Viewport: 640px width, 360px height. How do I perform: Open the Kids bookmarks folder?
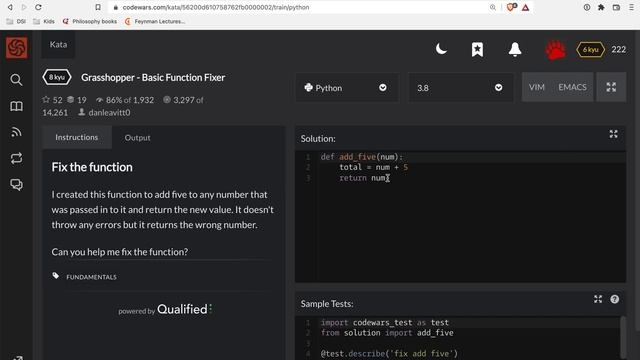click(x=44, y=21)
